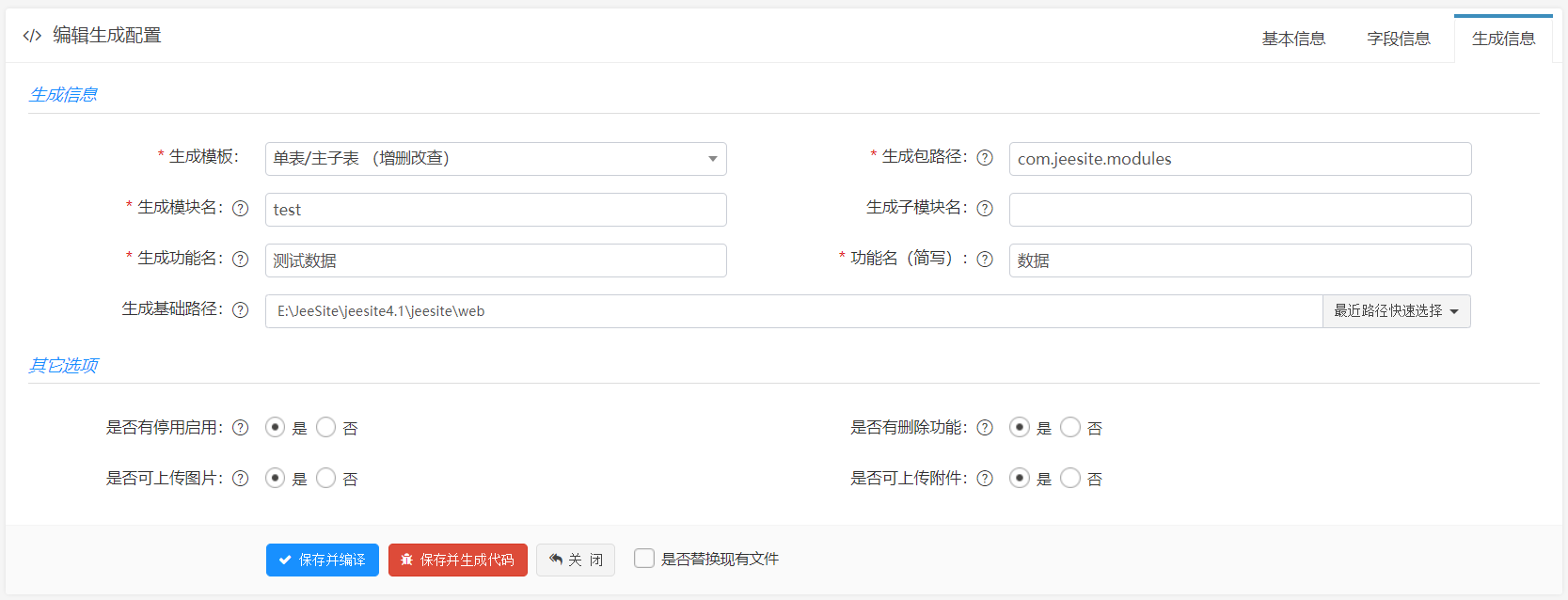Focus the empty 生成子模块名 input
1568x600 pixels.
pos(1240,210)
